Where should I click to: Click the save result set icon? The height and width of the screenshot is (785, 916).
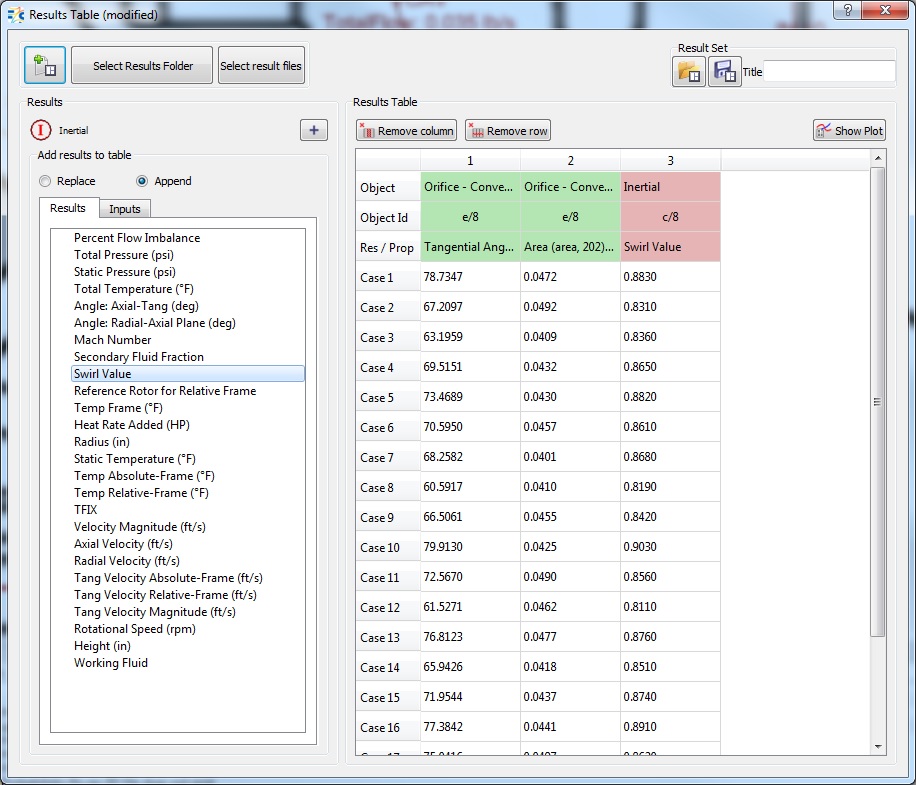(724, 72)
